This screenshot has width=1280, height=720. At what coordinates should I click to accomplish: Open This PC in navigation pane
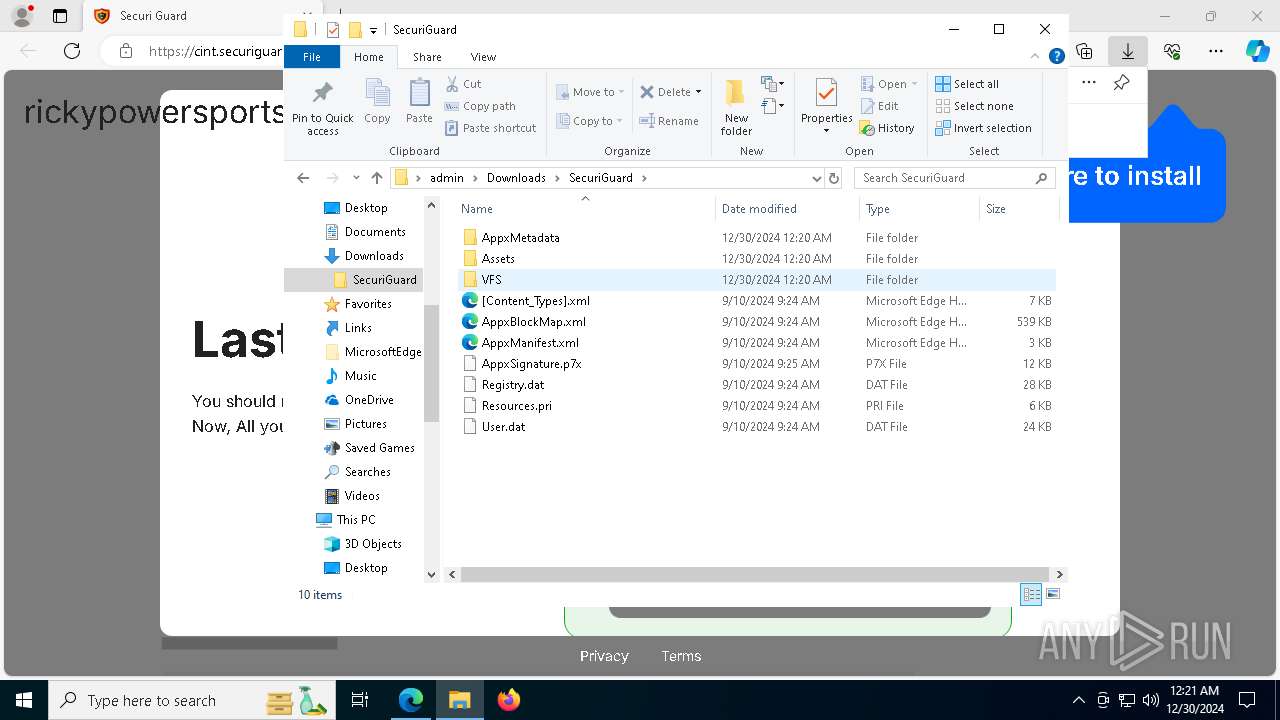(356, 520)
